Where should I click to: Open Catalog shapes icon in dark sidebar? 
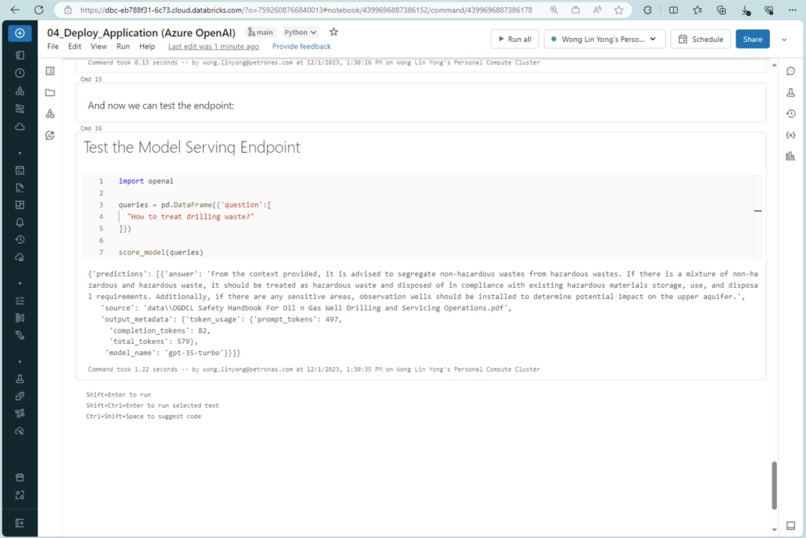(x=20, y=91)
